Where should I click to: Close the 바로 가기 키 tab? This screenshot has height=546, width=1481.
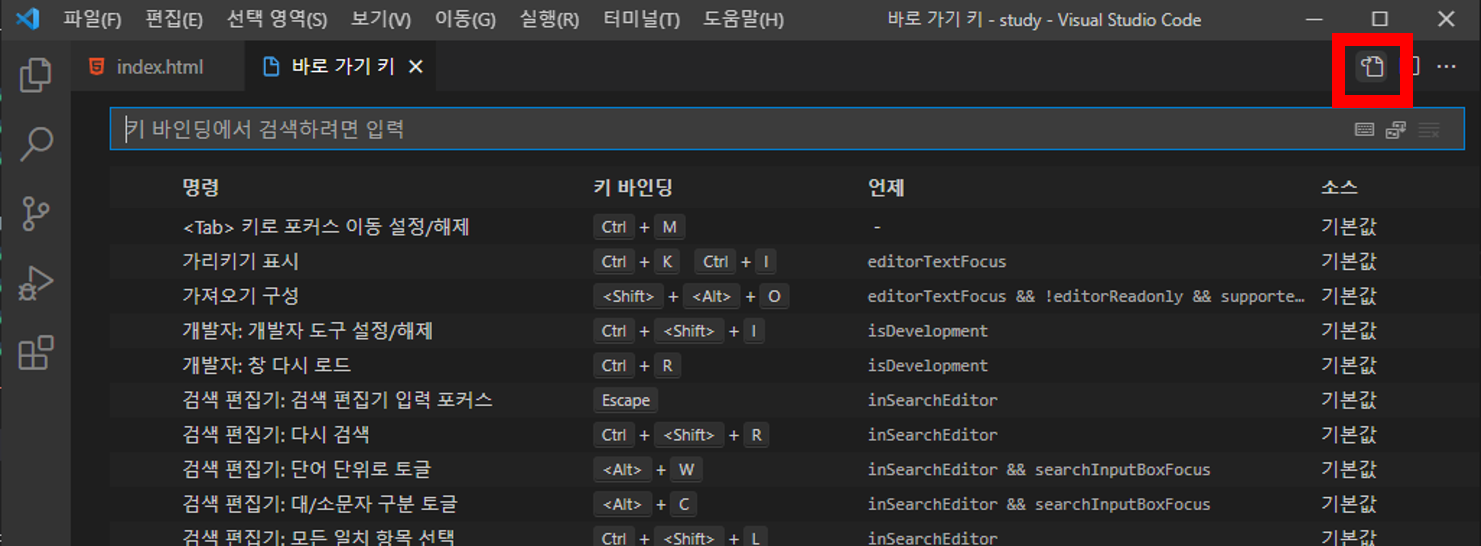click(416, 67)
